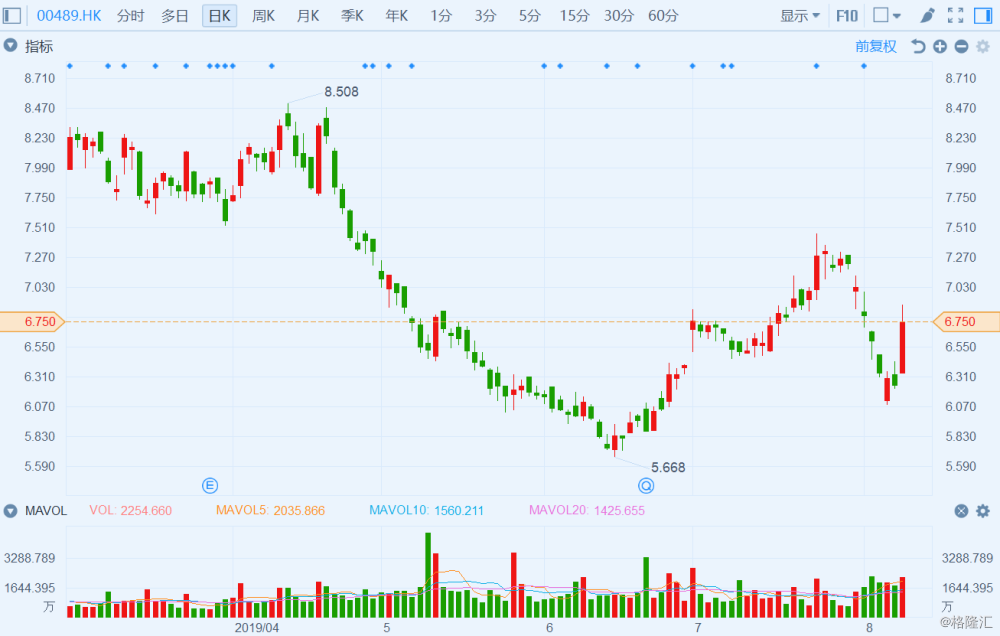Zoom in with the plus icon
The image size is (1000, 636).
tap(940, 46)
